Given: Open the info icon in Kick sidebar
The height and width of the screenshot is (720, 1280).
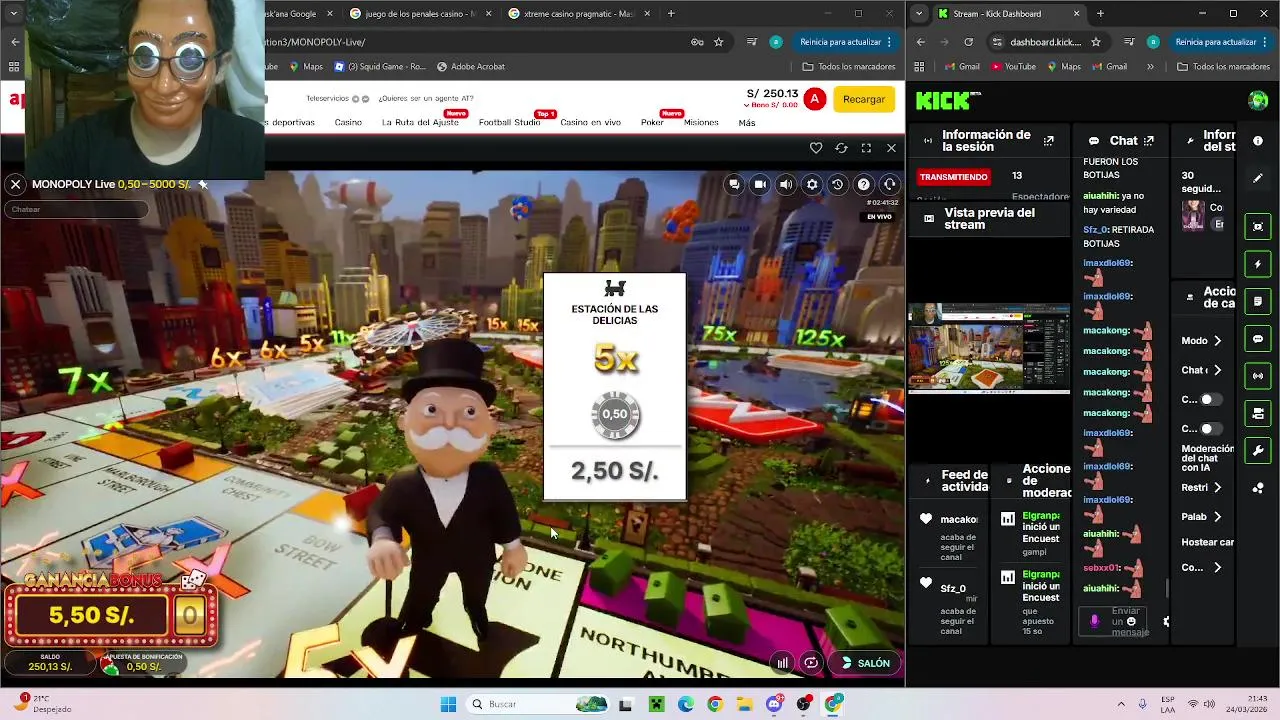Looking at the screenshot, I should tap(1258, 140).
